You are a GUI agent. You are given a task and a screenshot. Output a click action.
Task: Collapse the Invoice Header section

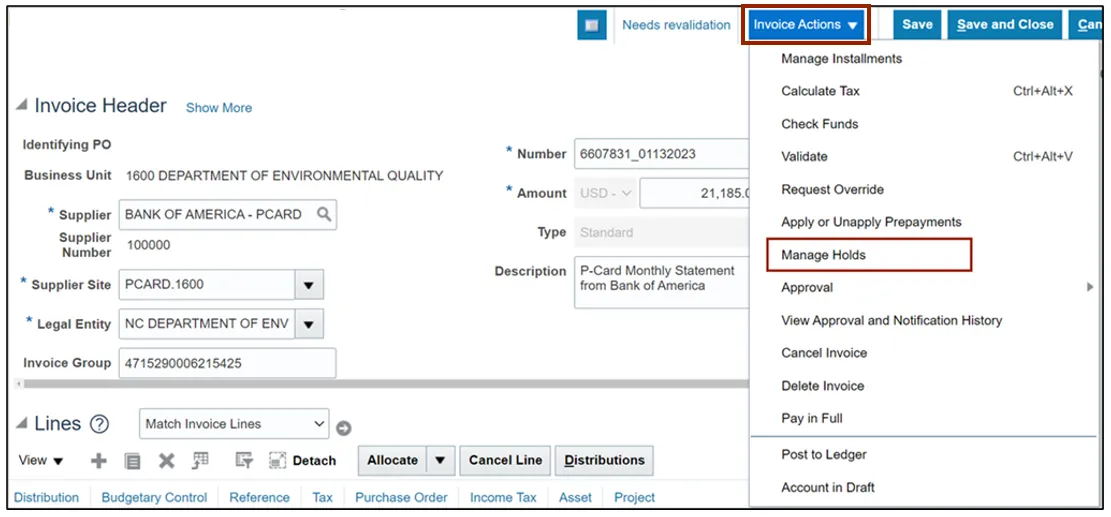(21, 107)
